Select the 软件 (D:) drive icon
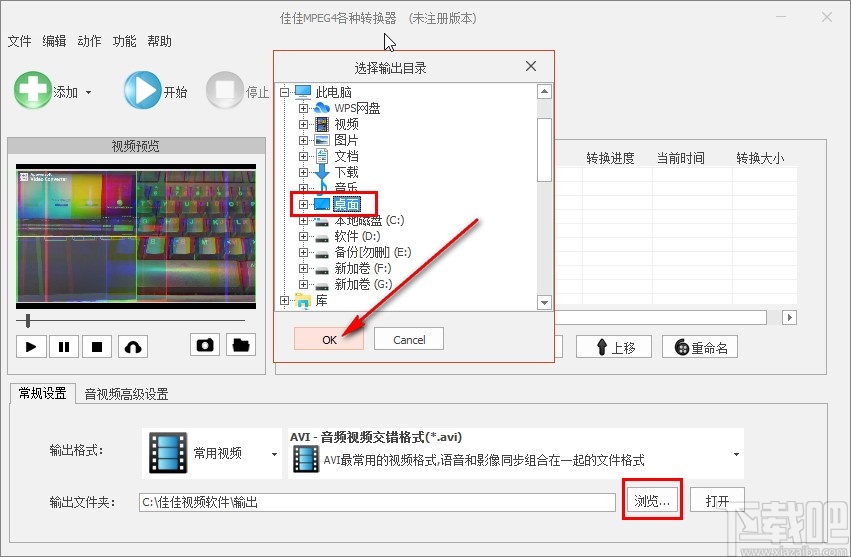Viewport: 851px width, 557px height. [x=322, y=238]
